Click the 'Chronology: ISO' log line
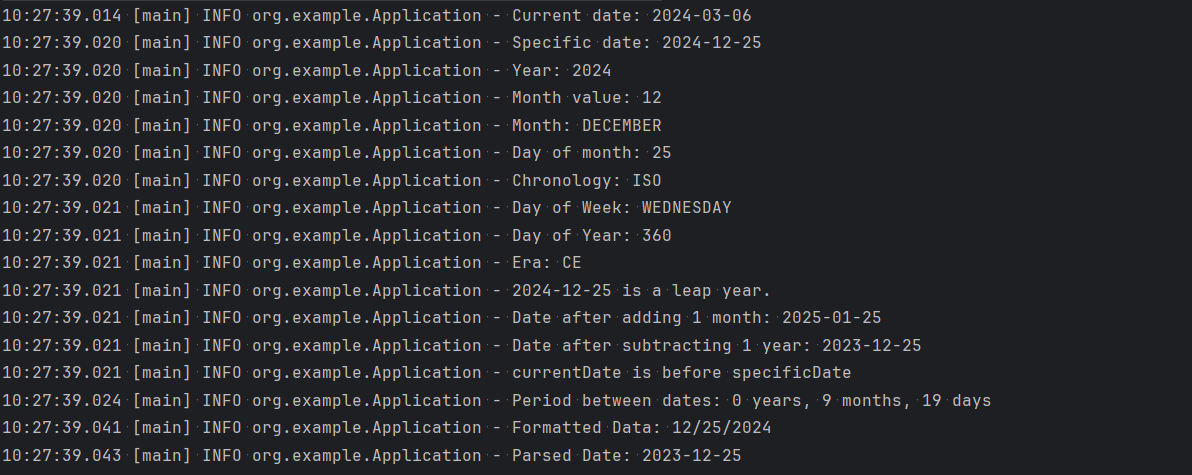The height and width of the screenshot is (475, 1192). coord(586,181)
